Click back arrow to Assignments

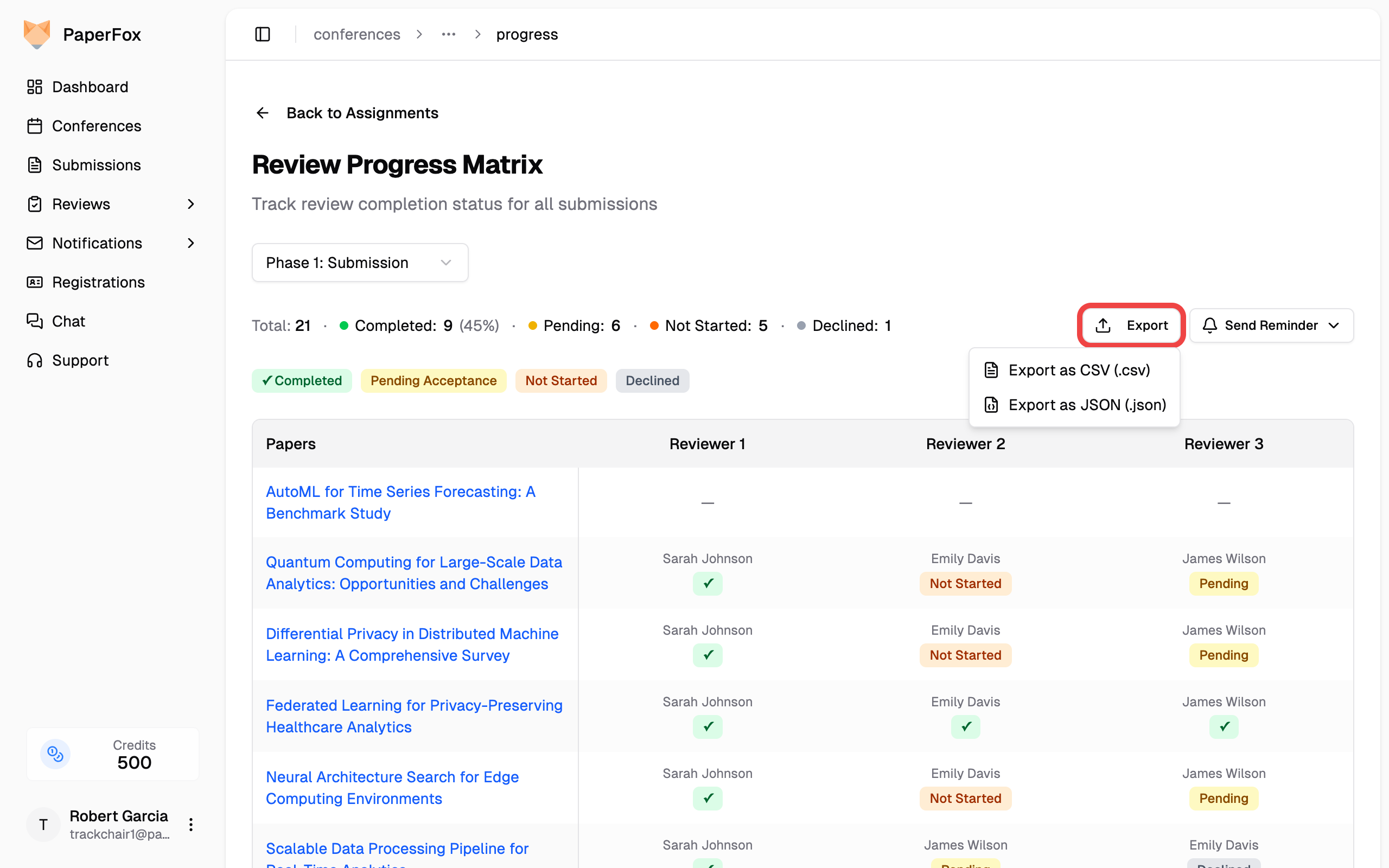pos(262,113)
